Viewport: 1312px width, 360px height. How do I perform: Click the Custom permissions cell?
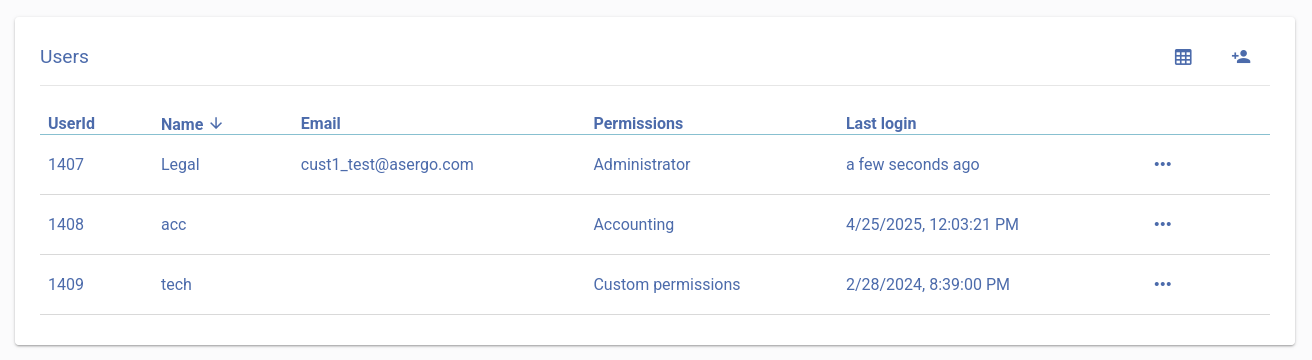[667, 284]
